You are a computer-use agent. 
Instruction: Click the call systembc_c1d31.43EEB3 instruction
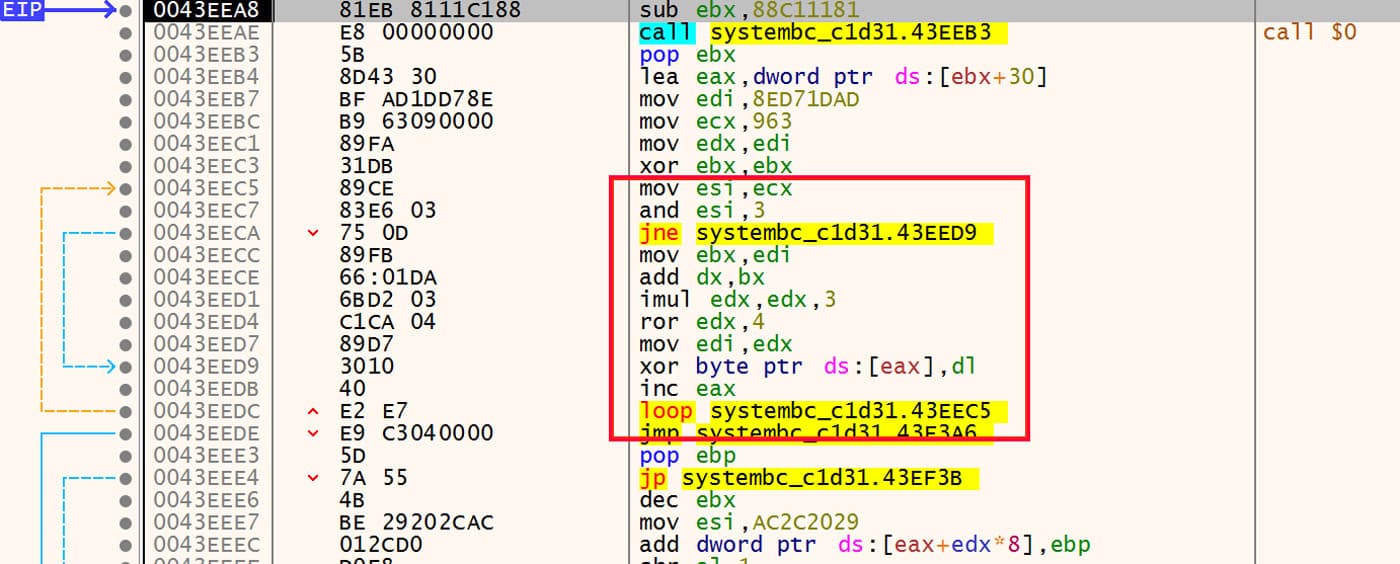823,33
